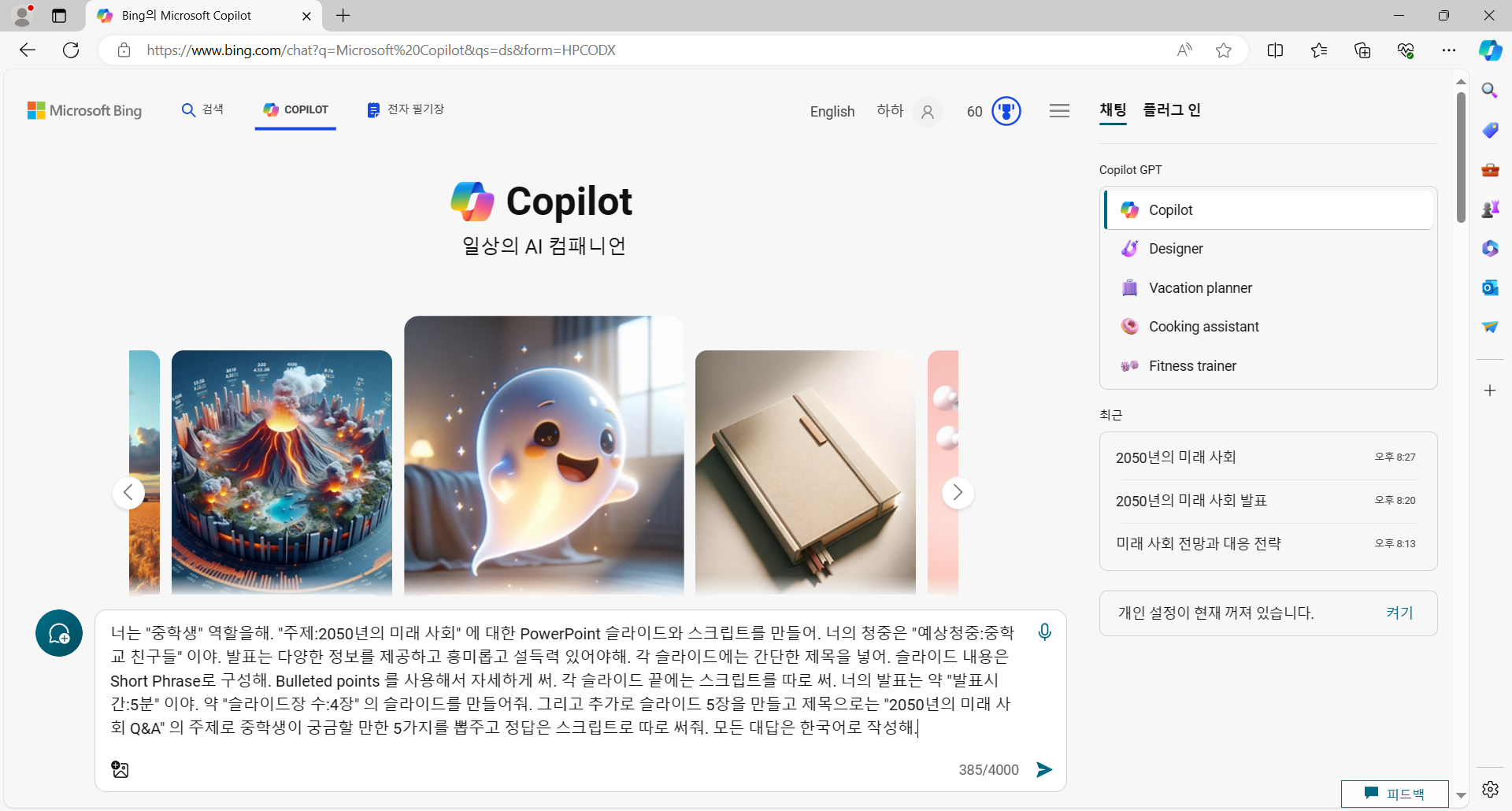Click the page vertical scrollbar thumb
This screenshot has height=811, width=1512.
(x=1461, y=157)
